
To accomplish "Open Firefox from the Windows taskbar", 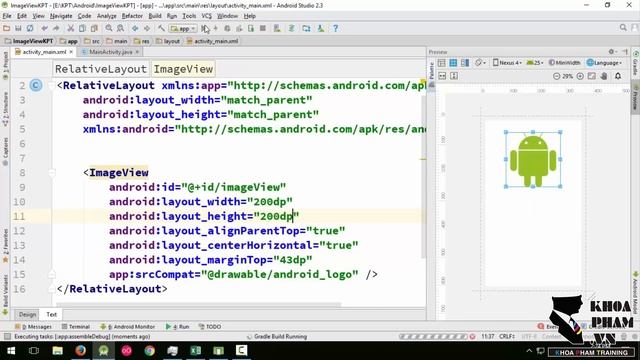I will click(x=80, y=351).
